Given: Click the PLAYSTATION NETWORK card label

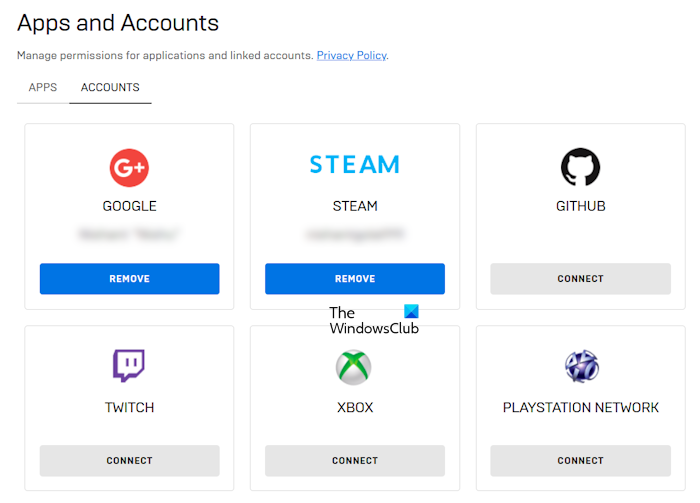Looking at the screenshot, I should 580,408.
